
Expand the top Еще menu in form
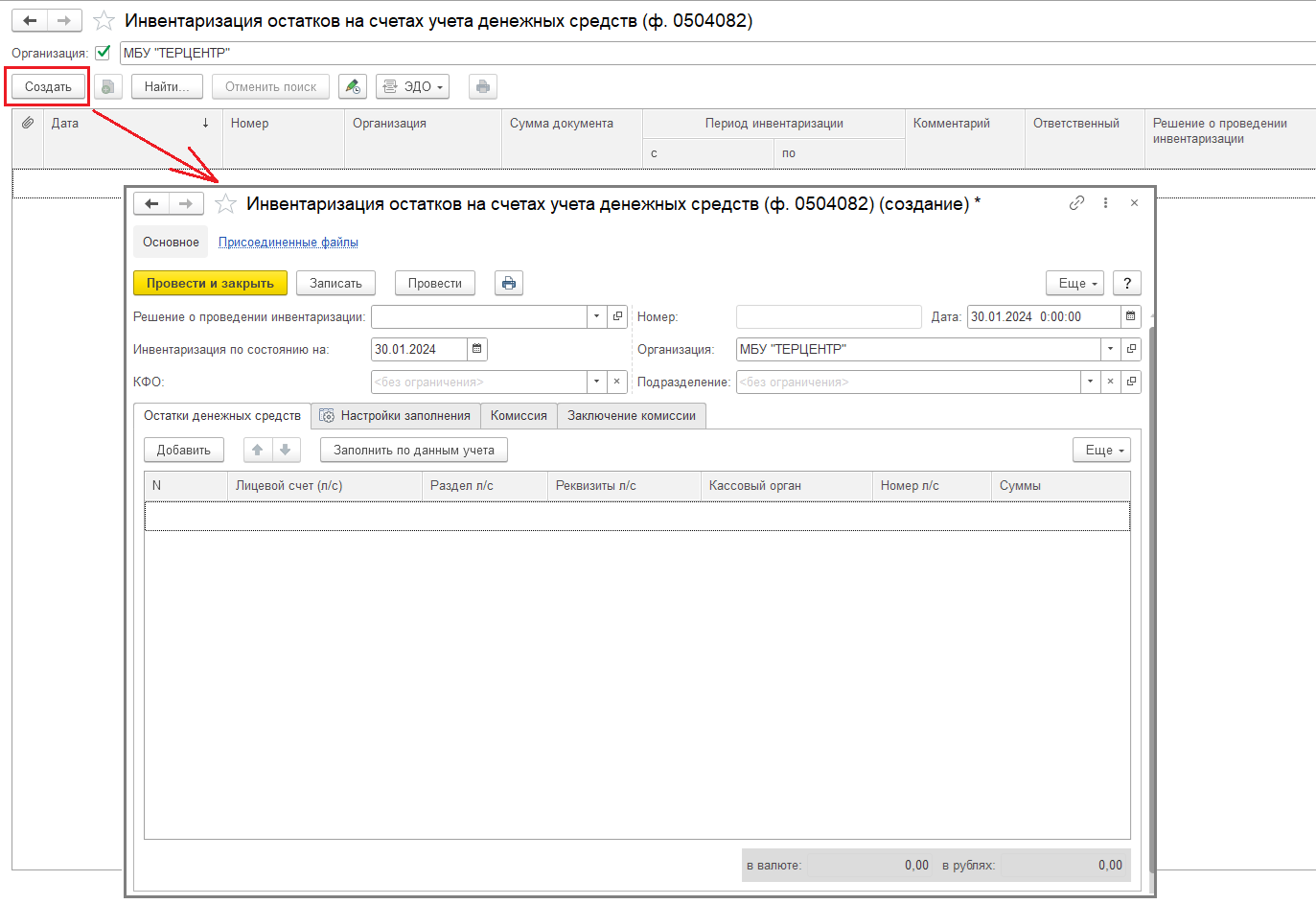click(x=1075, y=283)
